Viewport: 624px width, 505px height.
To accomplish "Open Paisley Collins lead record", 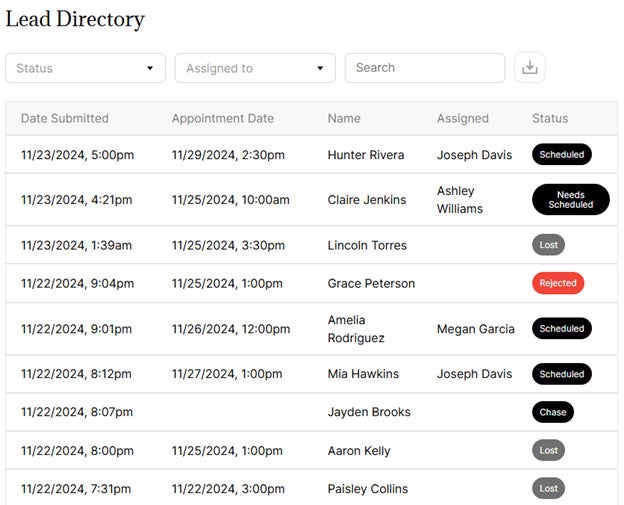I will 367,489.
